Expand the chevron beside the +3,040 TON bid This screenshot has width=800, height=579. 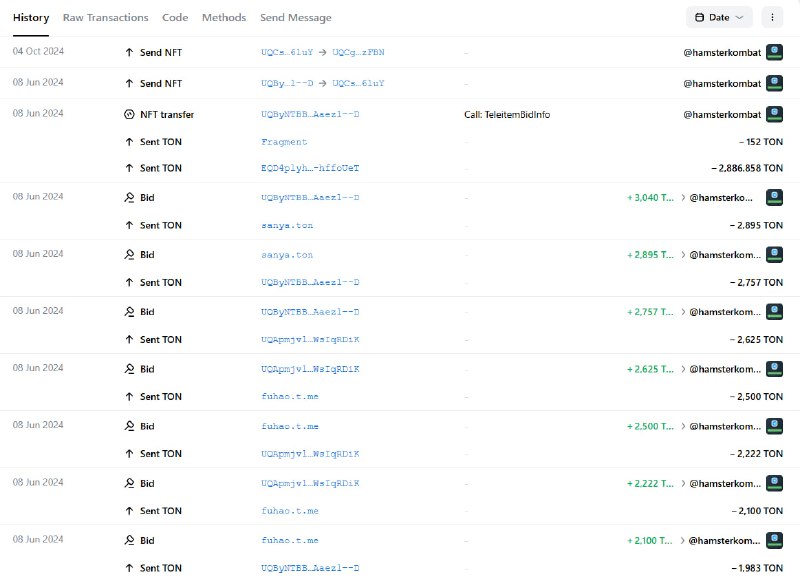click(683, 198)
